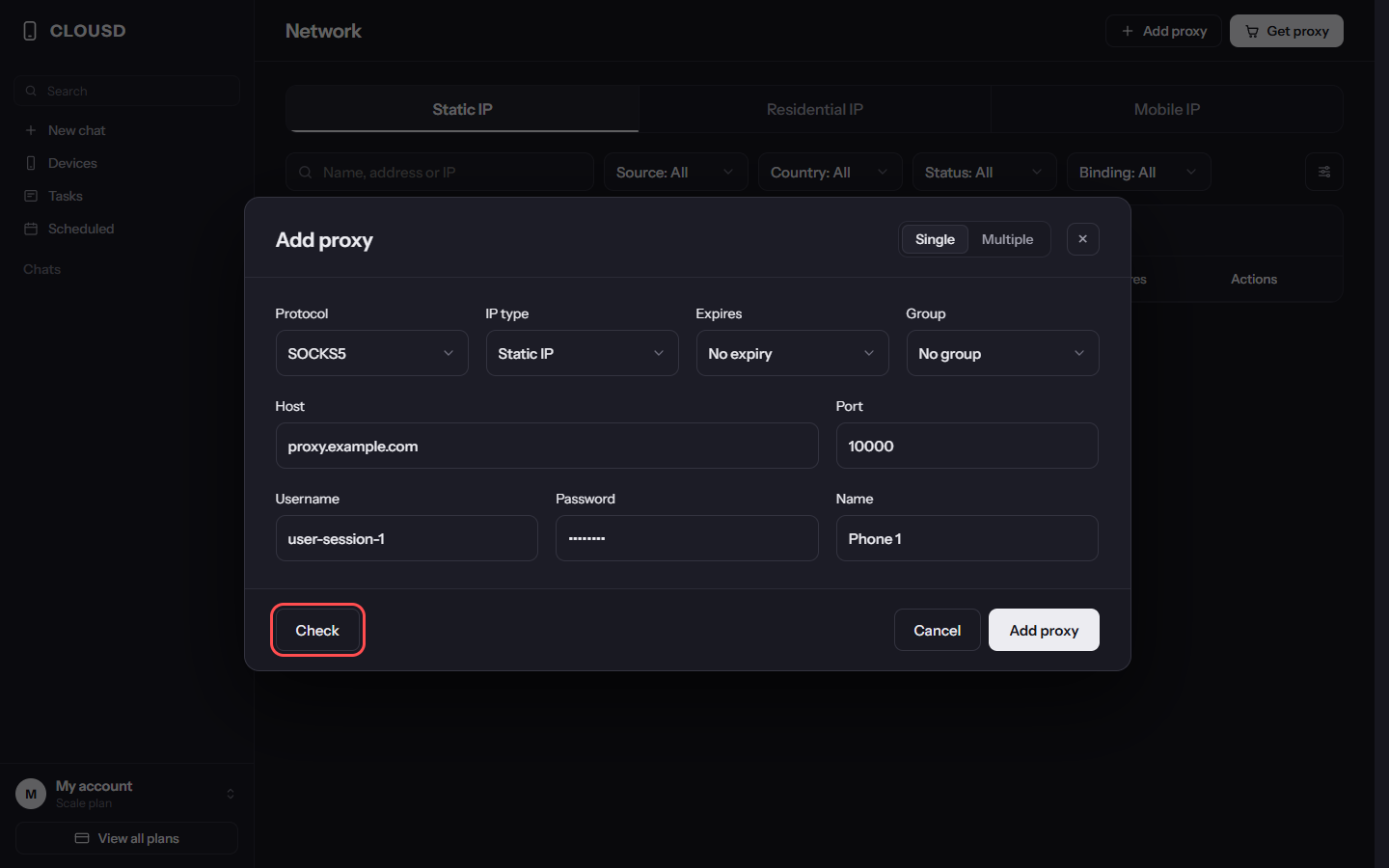This screenshot has height=868, width=1389.
Task: Switch to the Residential IP tab
Action: [x=815, y=109]
